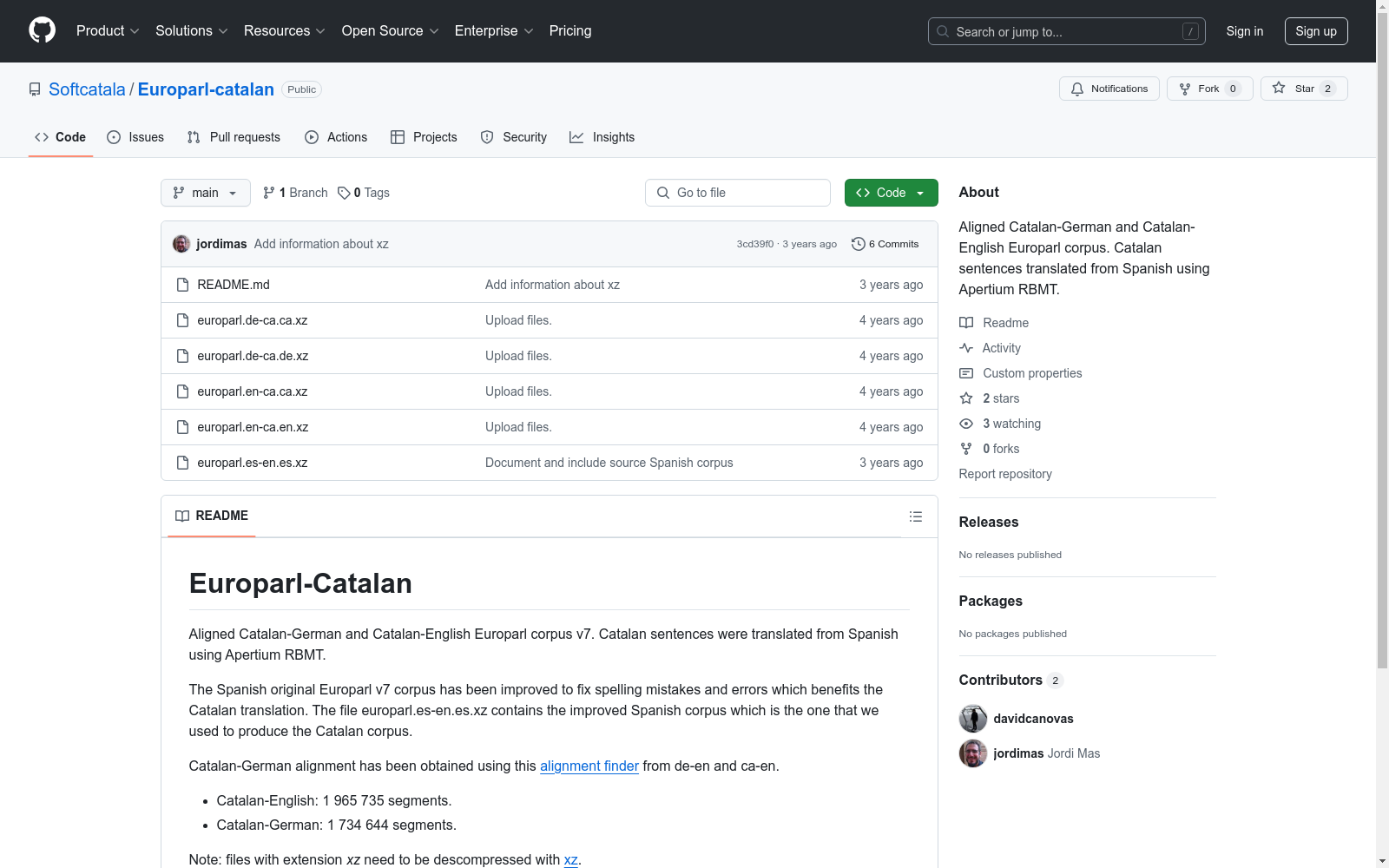Open the Softcatala organization link
Image resolution: width=1389 pixels, height=868 pixels.
[x=87, y=89]
